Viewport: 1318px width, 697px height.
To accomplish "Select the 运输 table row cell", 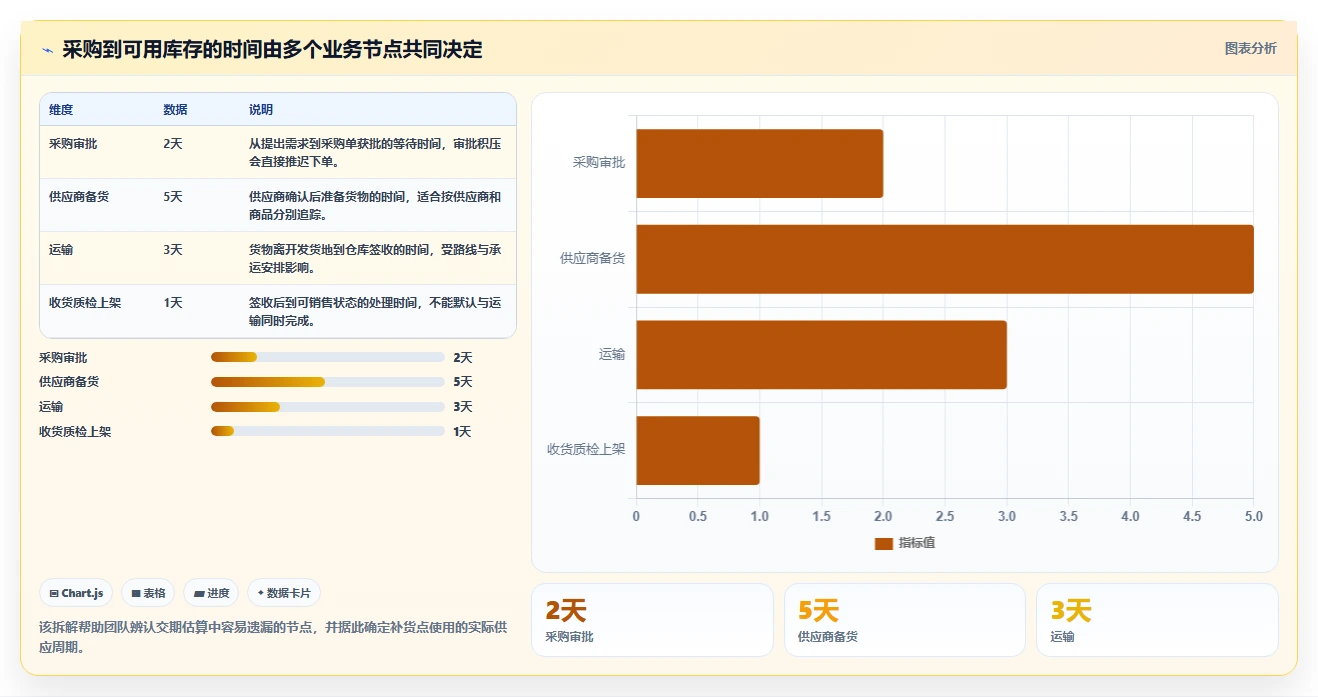I will 61,250.
